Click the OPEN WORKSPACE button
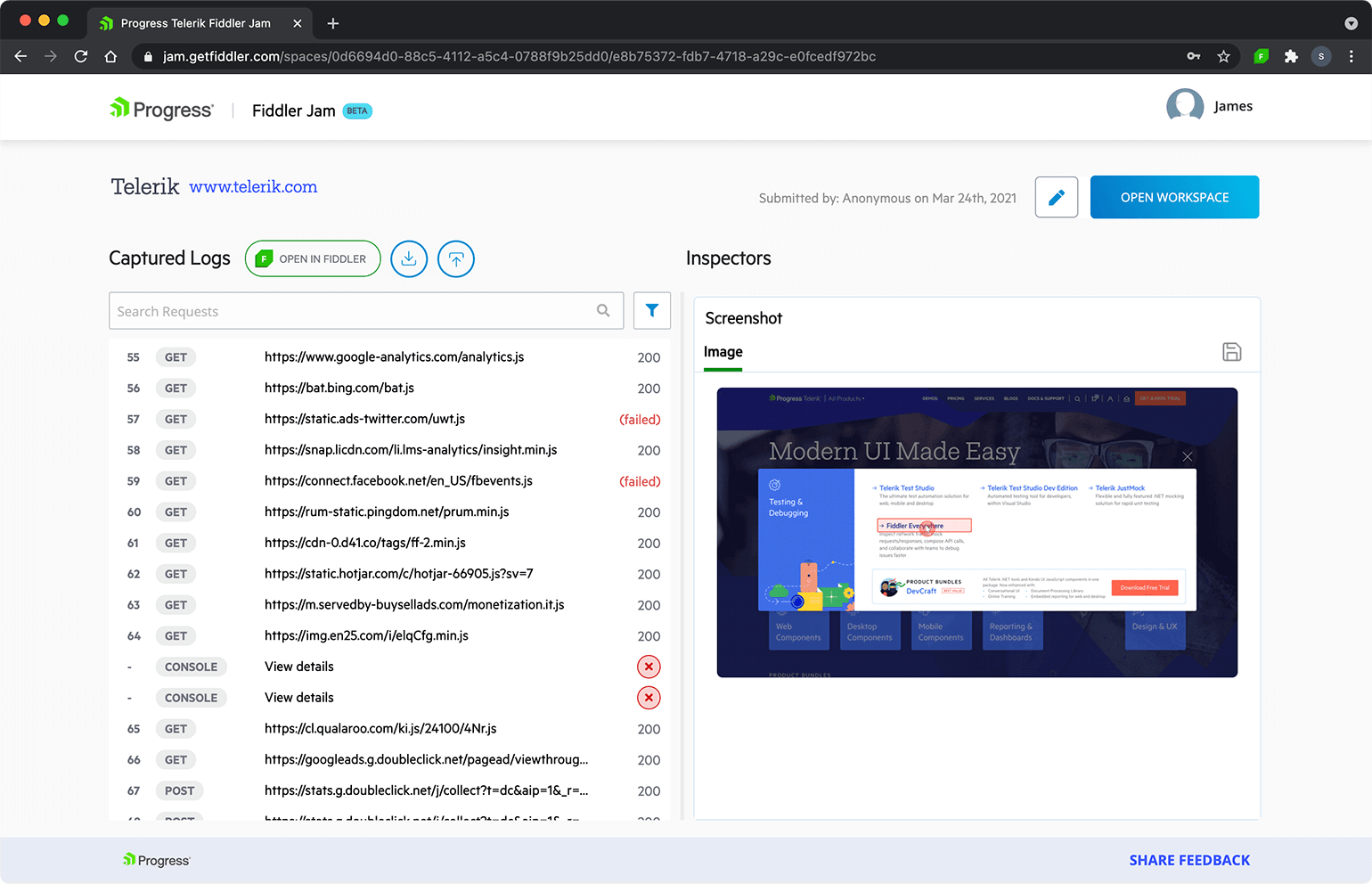The height and width of the screenshot is (884, 1372). tap(1174, 197)
